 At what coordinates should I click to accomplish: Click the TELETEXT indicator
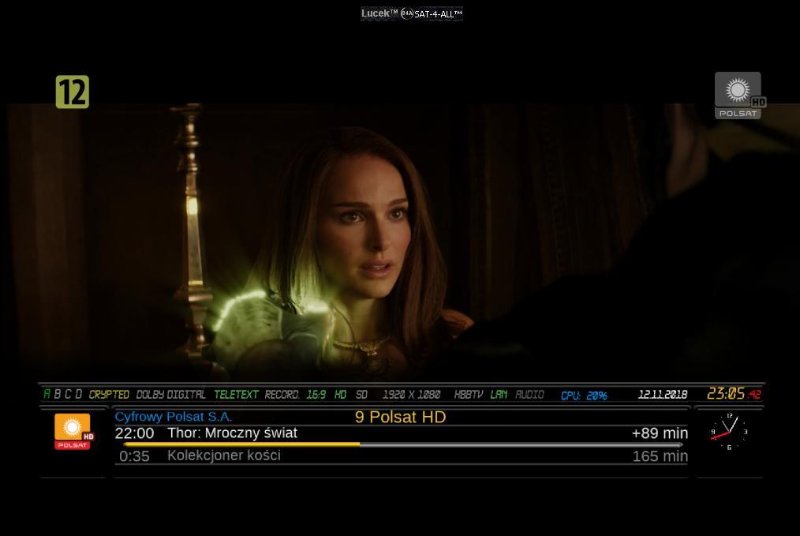coord(236,394)
